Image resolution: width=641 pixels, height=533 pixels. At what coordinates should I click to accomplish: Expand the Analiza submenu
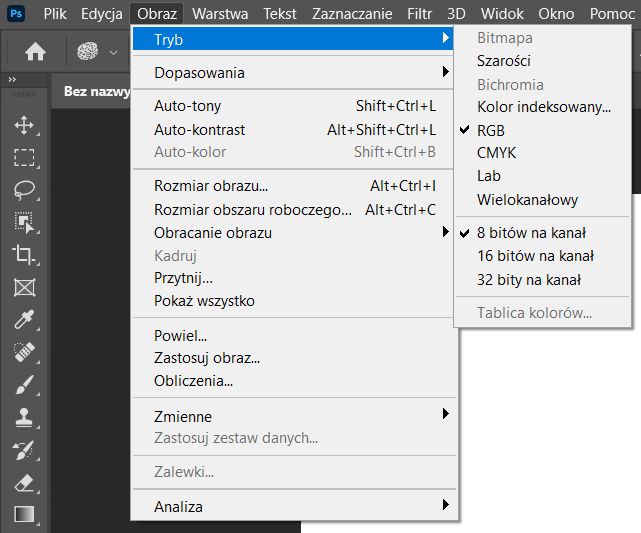coord(293,506)
